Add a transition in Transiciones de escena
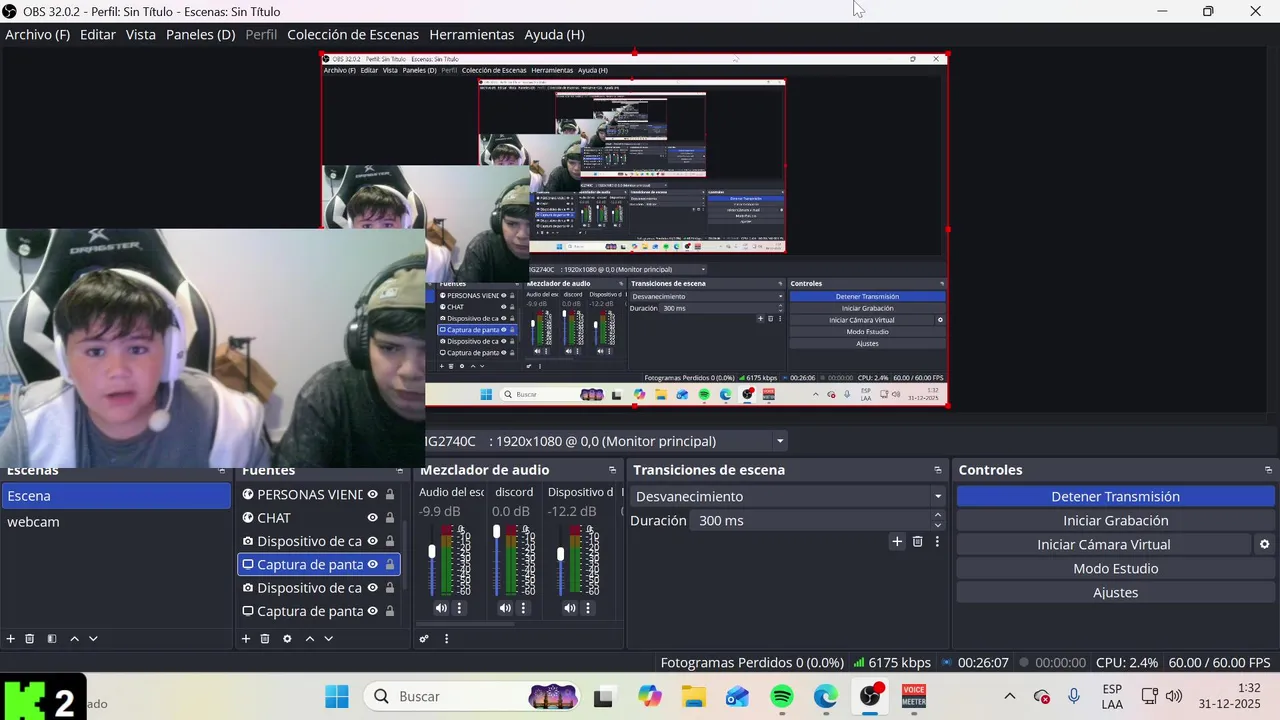This screenshot has width=1280, height=720. pos(897,542)
